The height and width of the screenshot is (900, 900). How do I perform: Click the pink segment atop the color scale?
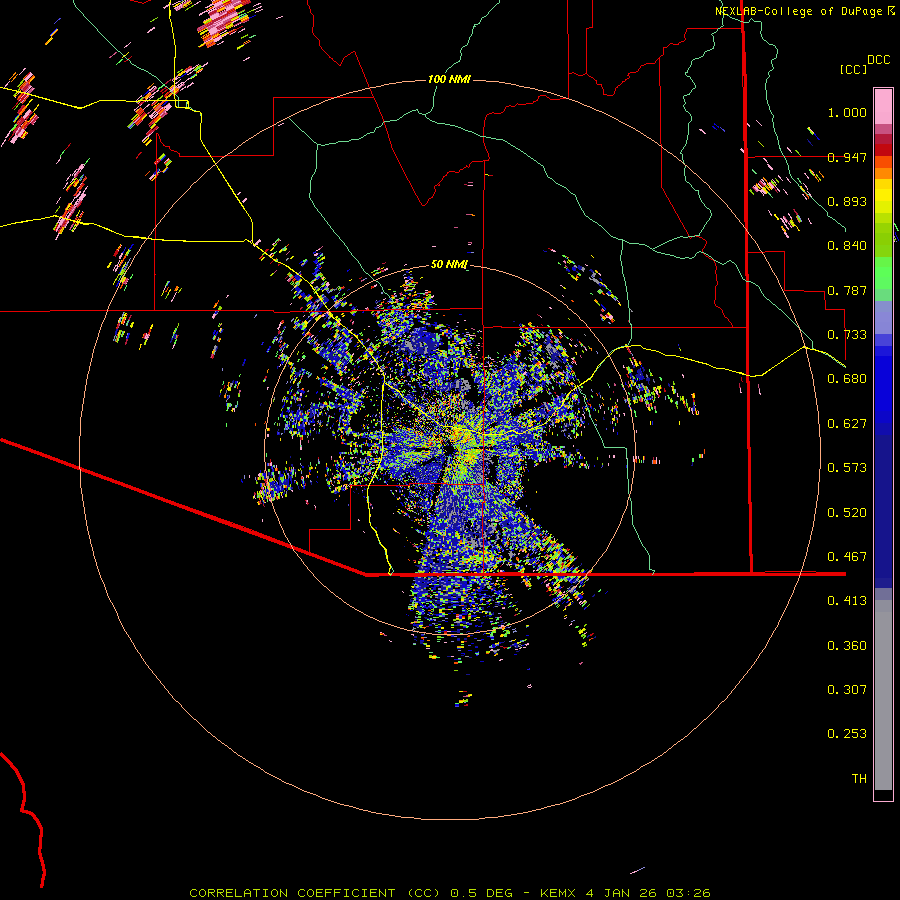tap(883, 106)
